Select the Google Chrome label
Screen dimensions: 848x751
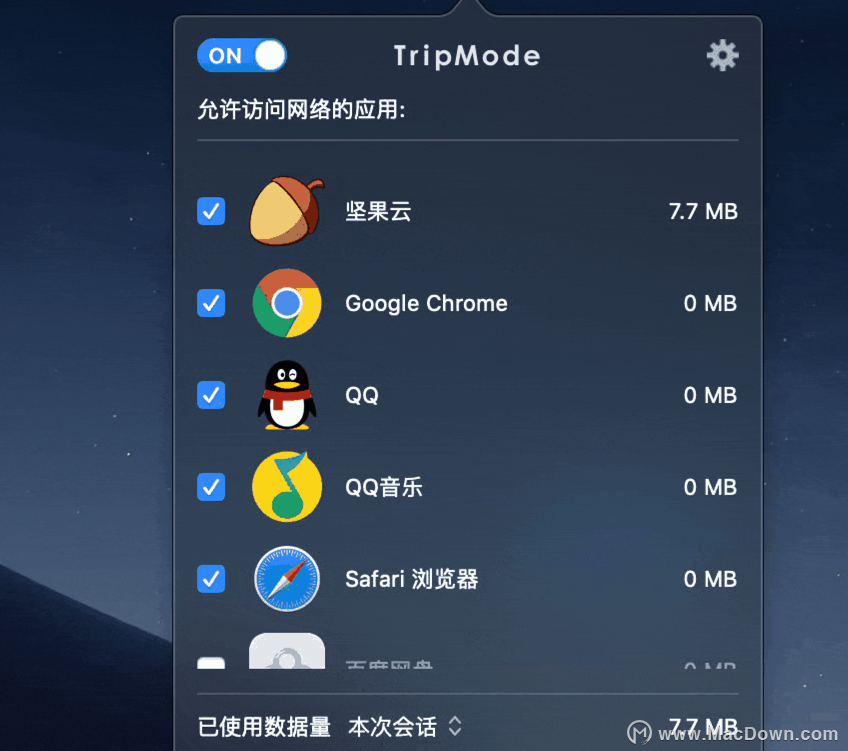click(x=426, y=303)
